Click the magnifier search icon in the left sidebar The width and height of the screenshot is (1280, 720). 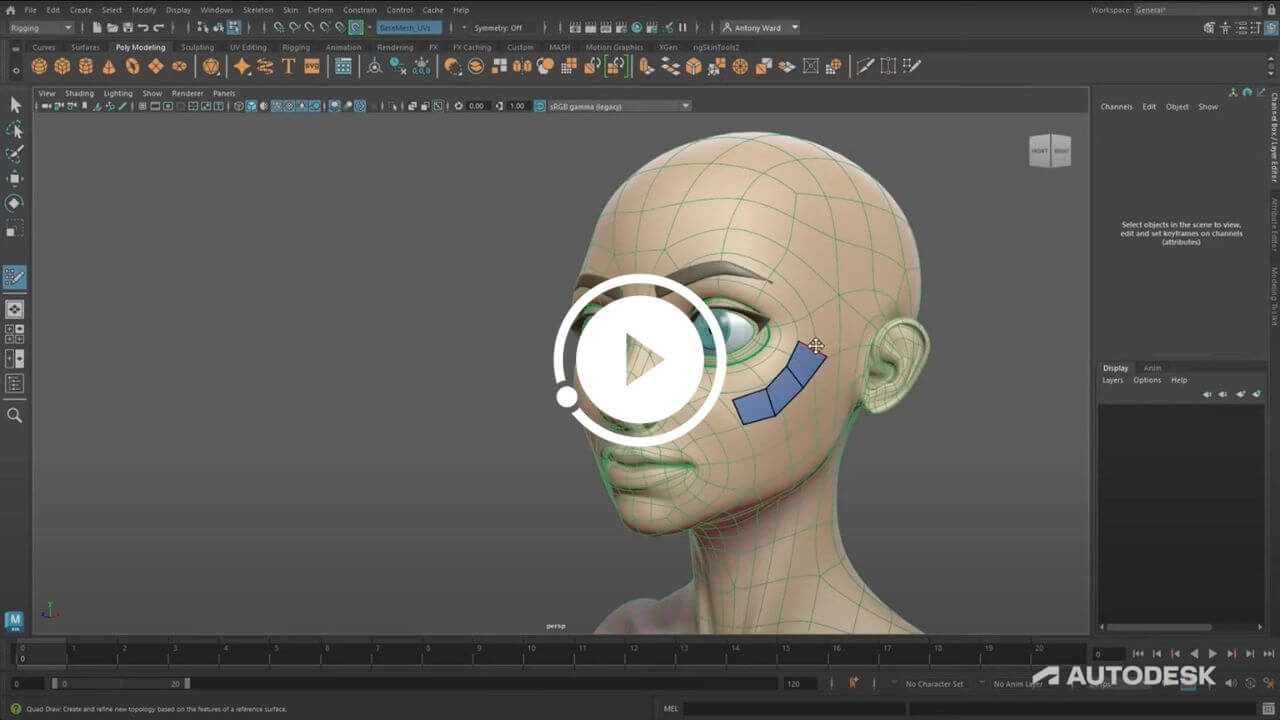tap(14, 415)
